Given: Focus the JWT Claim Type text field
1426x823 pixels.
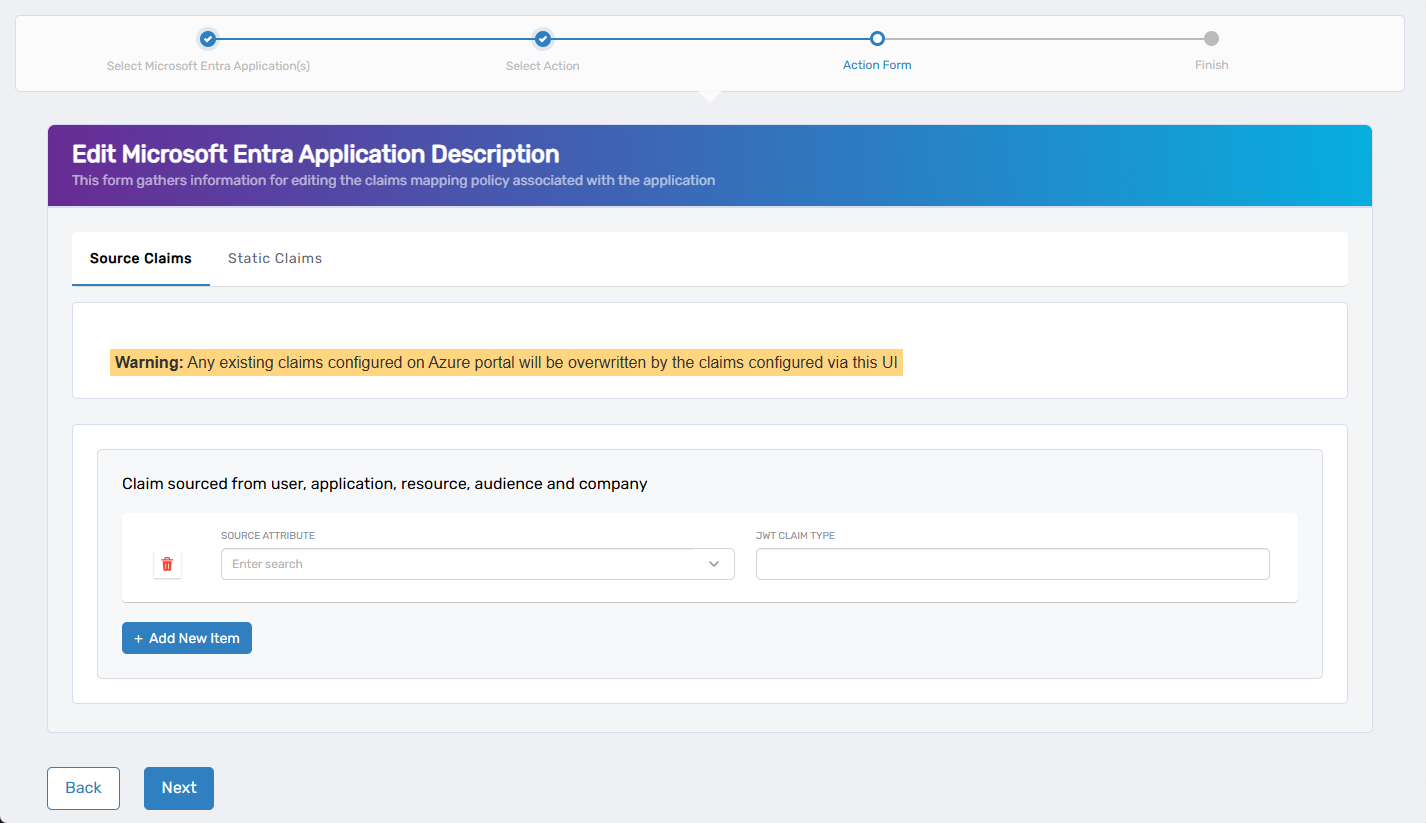Looking at the screenshot, I should 1012,564.
